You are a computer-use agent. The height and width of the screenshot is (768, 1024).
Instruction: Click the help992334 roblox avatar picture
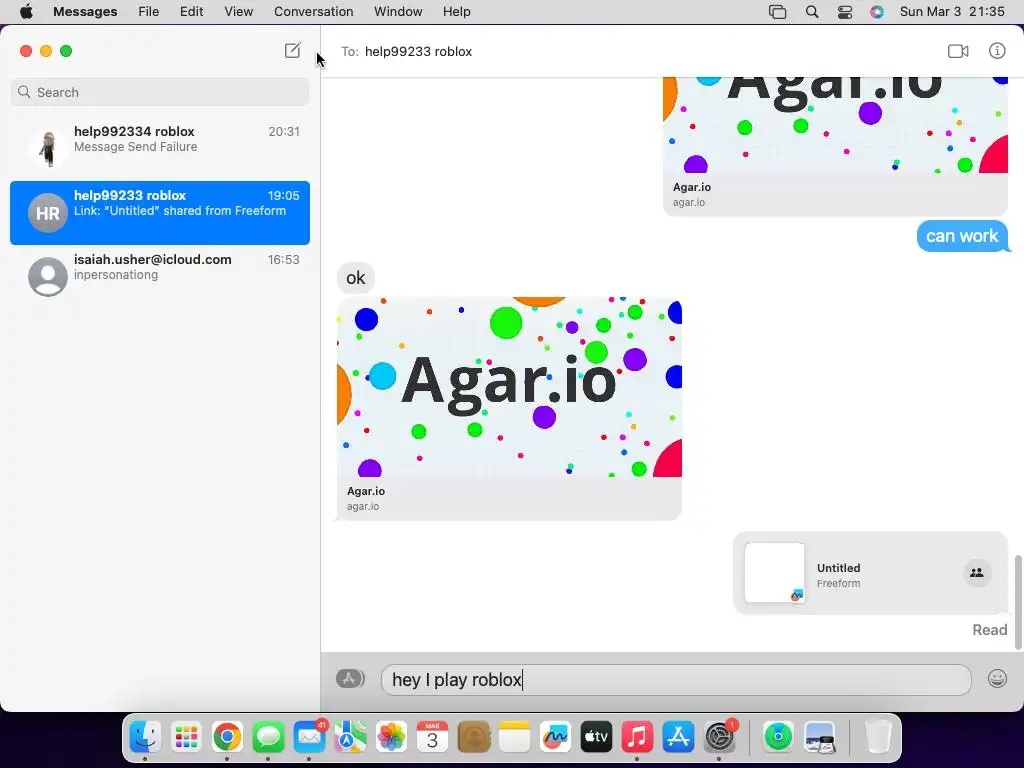point(48,148)
